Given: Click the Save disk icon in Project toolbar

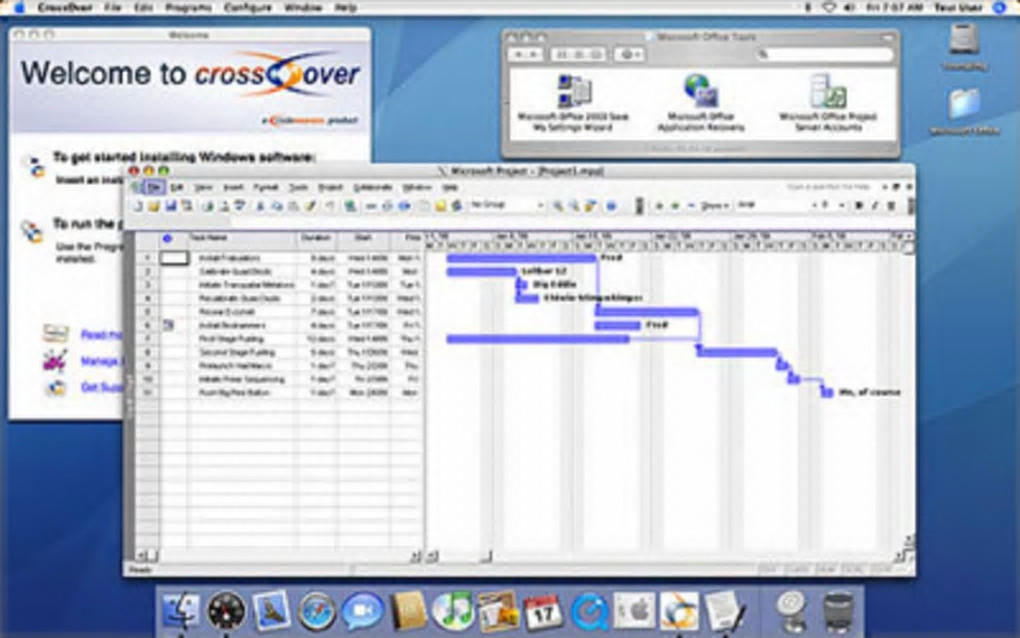Looking at the screenshot, I should click(170, 206).
